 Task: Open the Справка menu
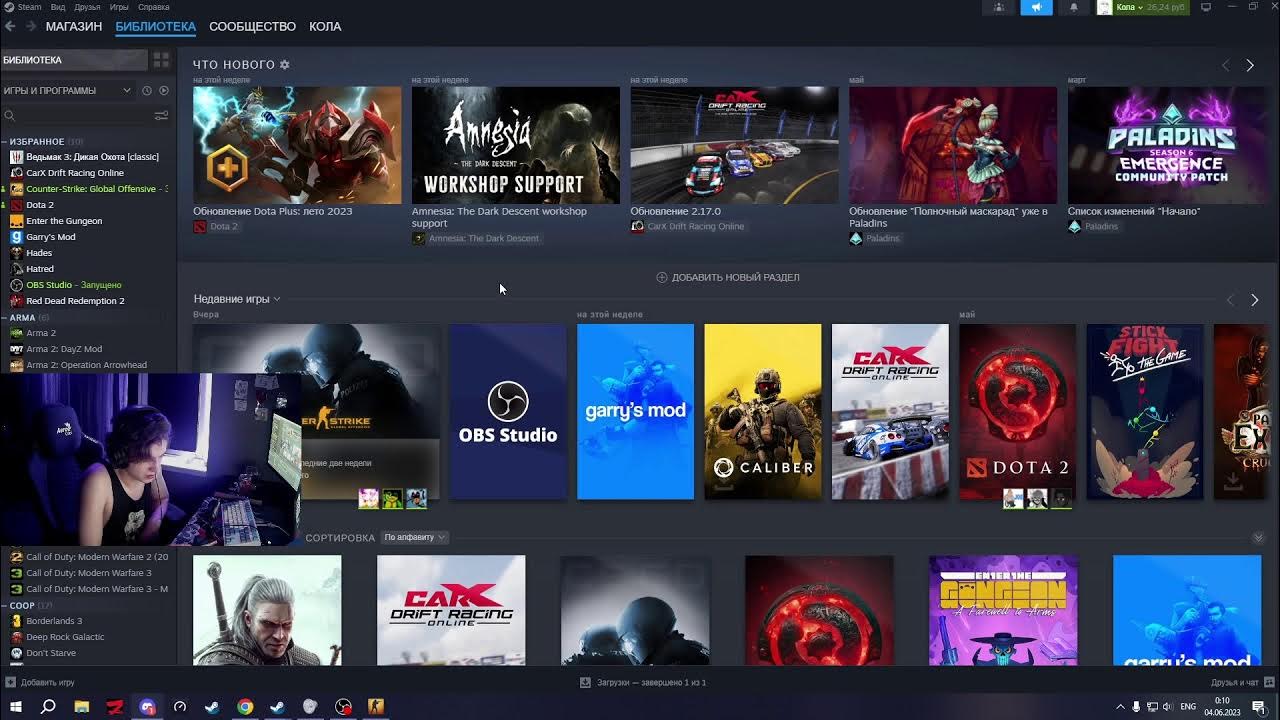click(153, 7)
